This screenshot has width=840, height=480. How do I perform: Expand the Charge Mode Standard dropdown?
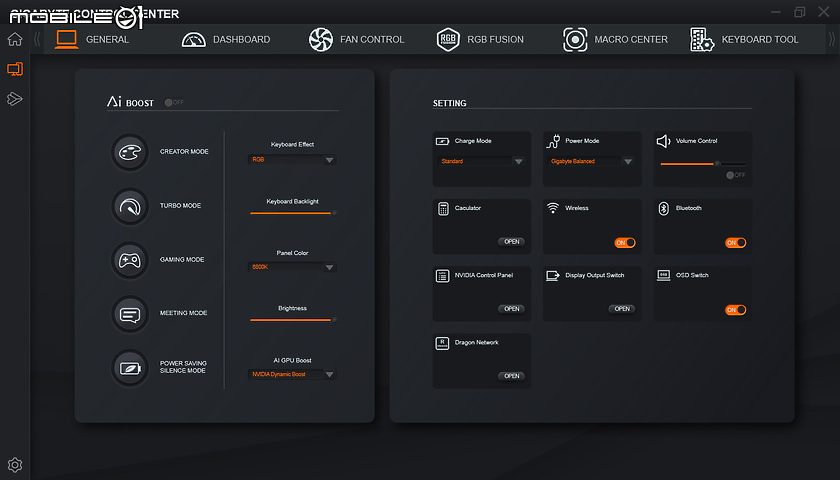pyautogui.click(x=481, y=161)
